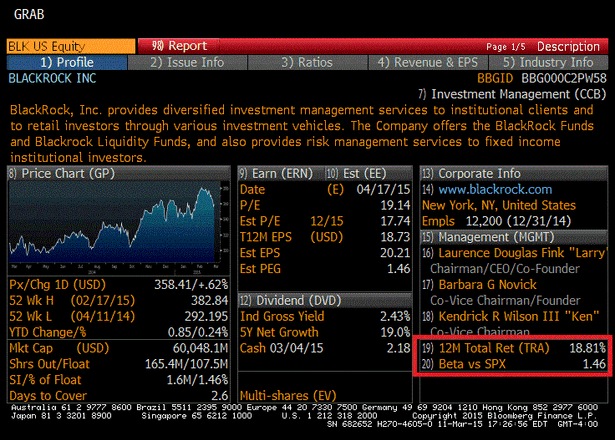Click the Chairman/CEO/Co-Founder title text
Screen dimensions: 615x440
[505, 269]
